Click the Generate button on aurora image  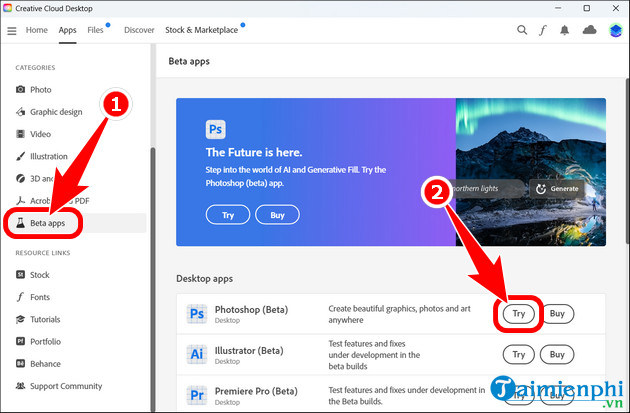[557, 188]
